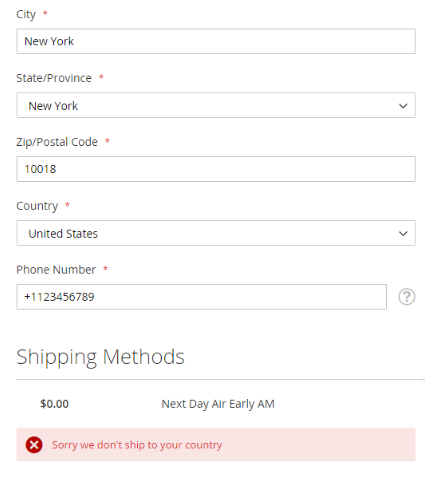Image resolution: width=431 pixels, height=483 pixels.
Task: Focus the City text input
Action: 216,41
